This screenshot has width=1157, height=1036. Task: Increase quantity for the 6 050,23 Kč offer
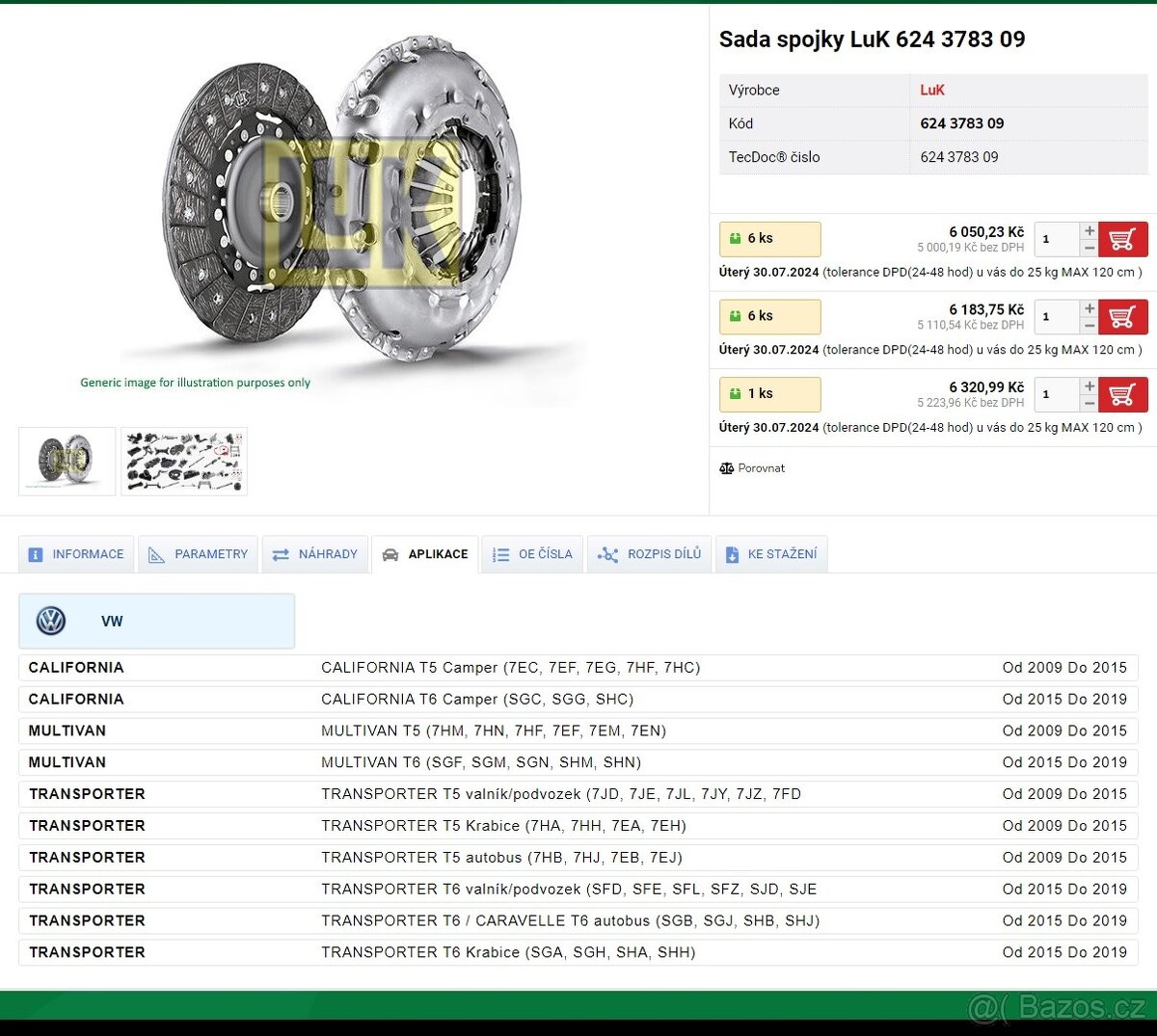tap(1089, 231)
